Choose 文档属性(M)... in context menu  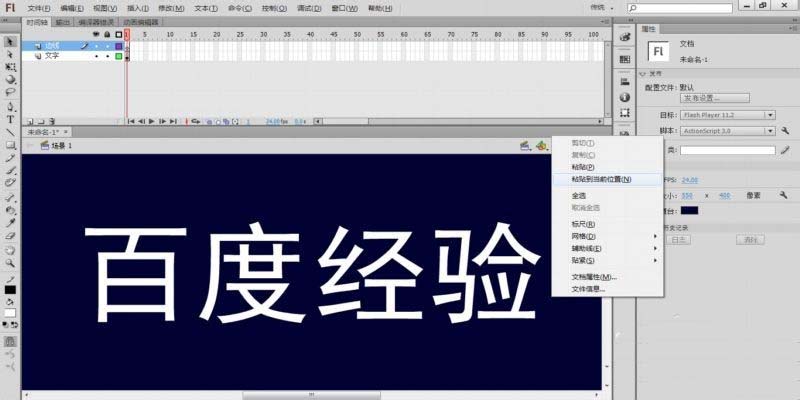608,277
